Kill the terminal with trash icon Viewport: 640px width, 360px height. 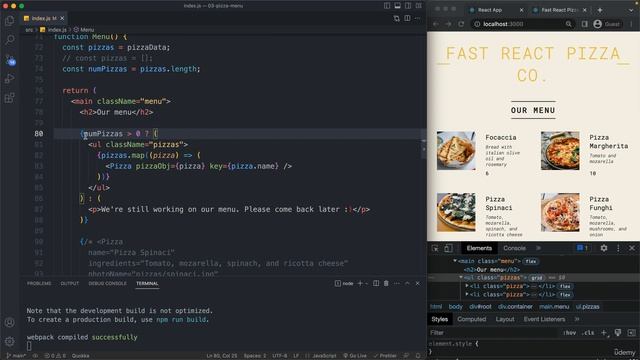[x=386, y=283]
